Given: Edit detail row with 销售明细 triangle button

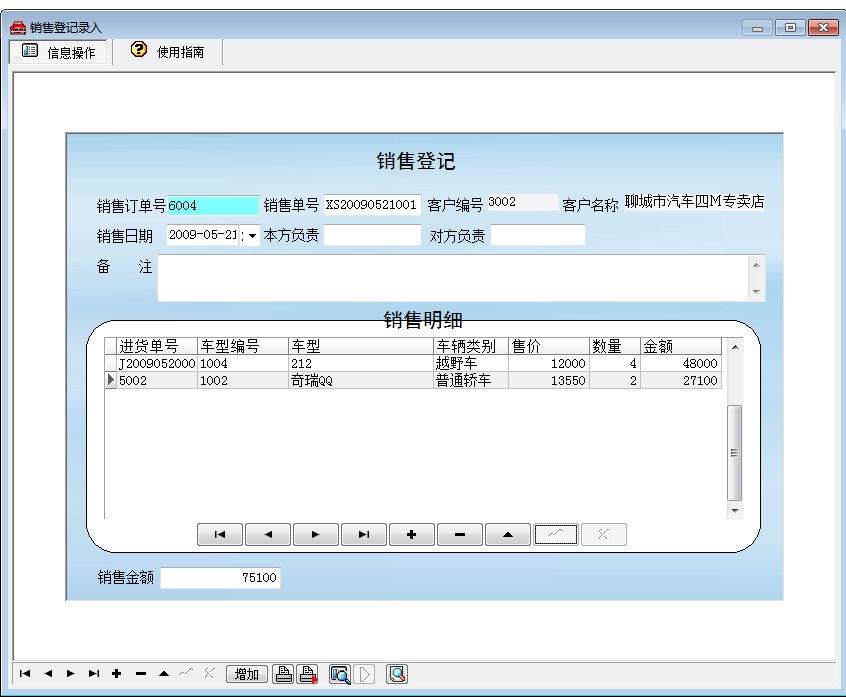Looking at the screenshot, I should tap(508, 535).
